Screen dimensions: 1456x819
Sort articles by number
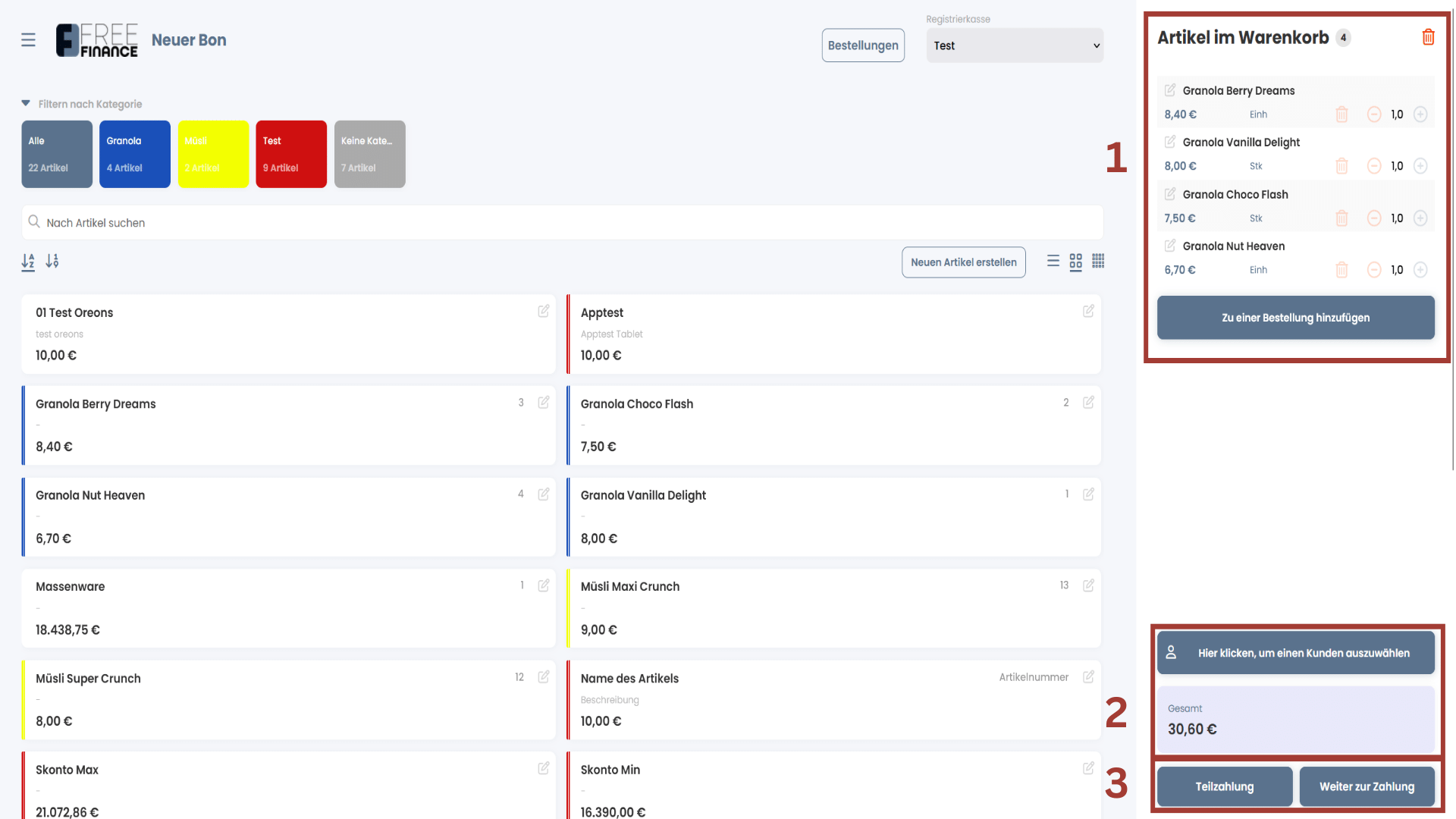[x=52, y=262]
